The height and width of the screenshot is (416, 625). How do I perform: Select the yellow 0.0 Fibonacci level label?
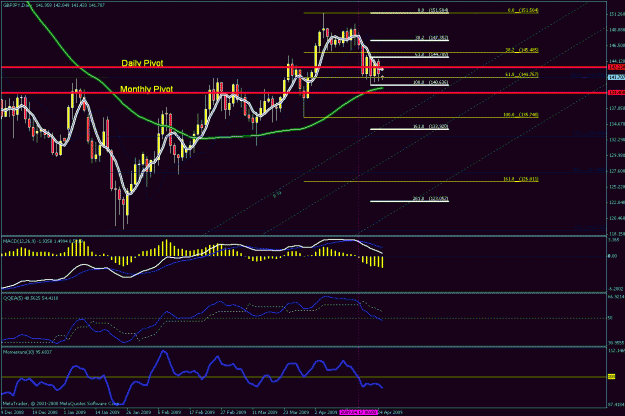[523, 11]
